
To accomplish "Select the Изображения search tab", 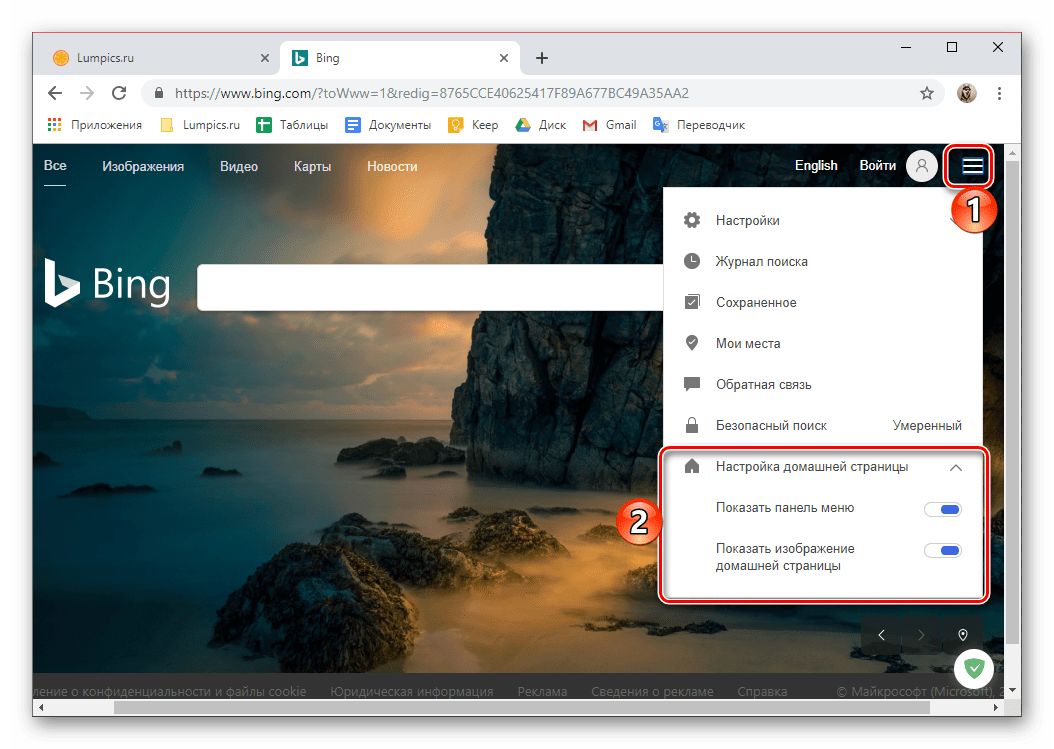I will [x=143, y=166].
